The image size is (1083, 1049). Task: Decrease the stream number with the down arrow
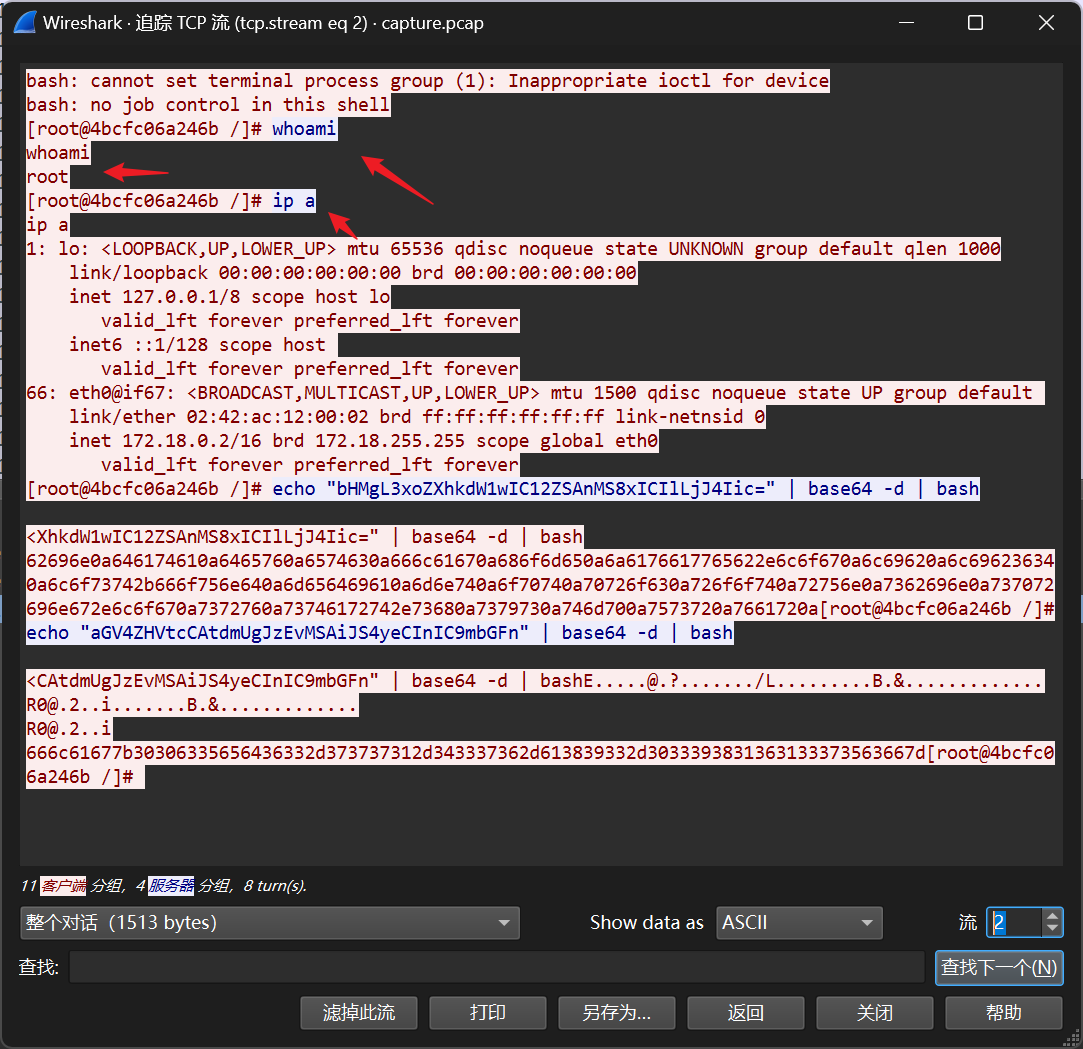tap(1052, 929)
